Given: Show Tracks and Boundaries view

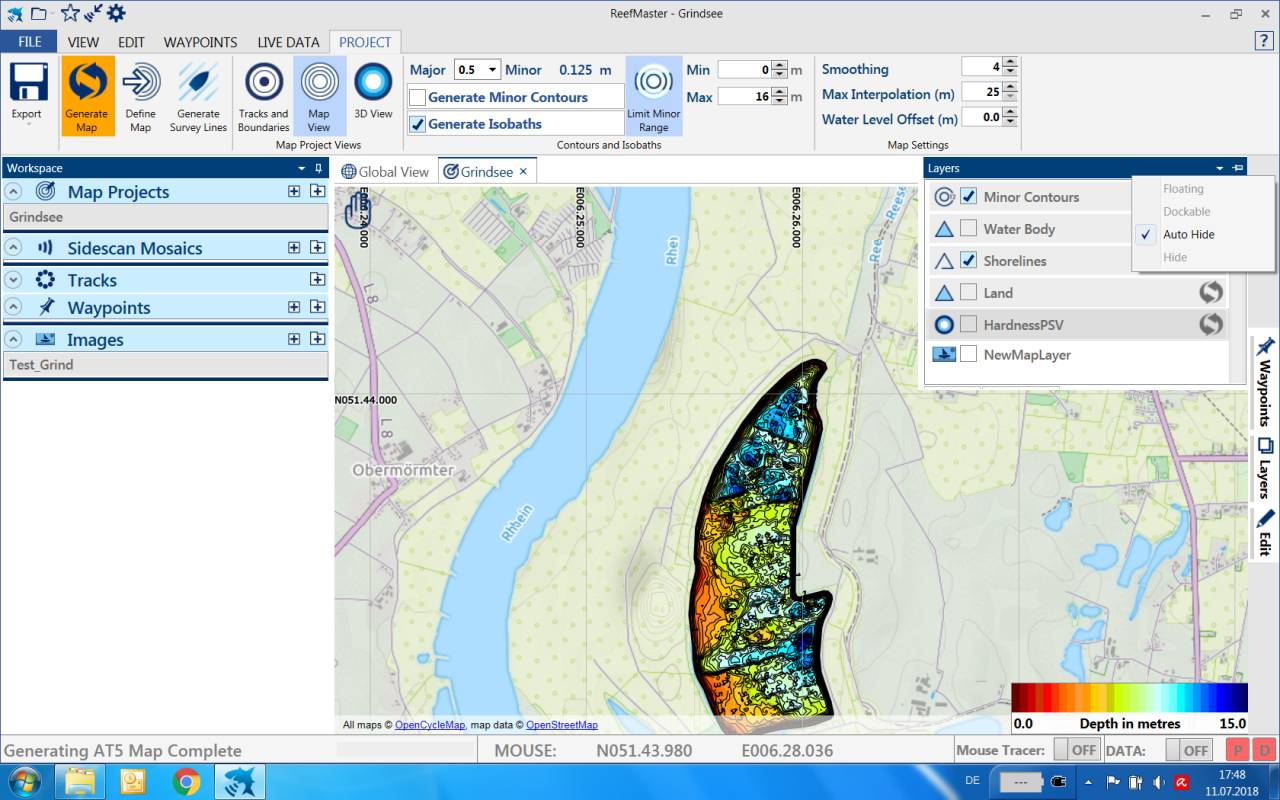Looking at the screenshot, I should point(264,82).
